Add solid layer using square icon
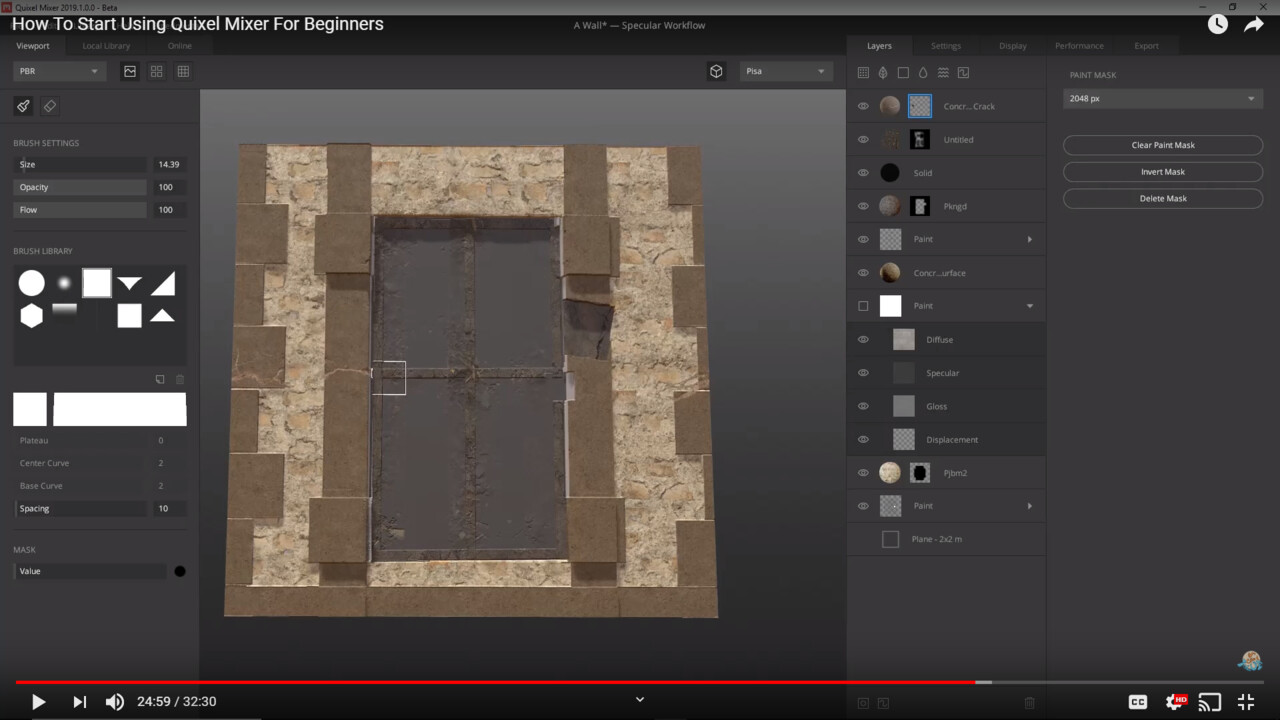Image resolution: width=1280 pixels, height=720 pixels. pos(903,73)
